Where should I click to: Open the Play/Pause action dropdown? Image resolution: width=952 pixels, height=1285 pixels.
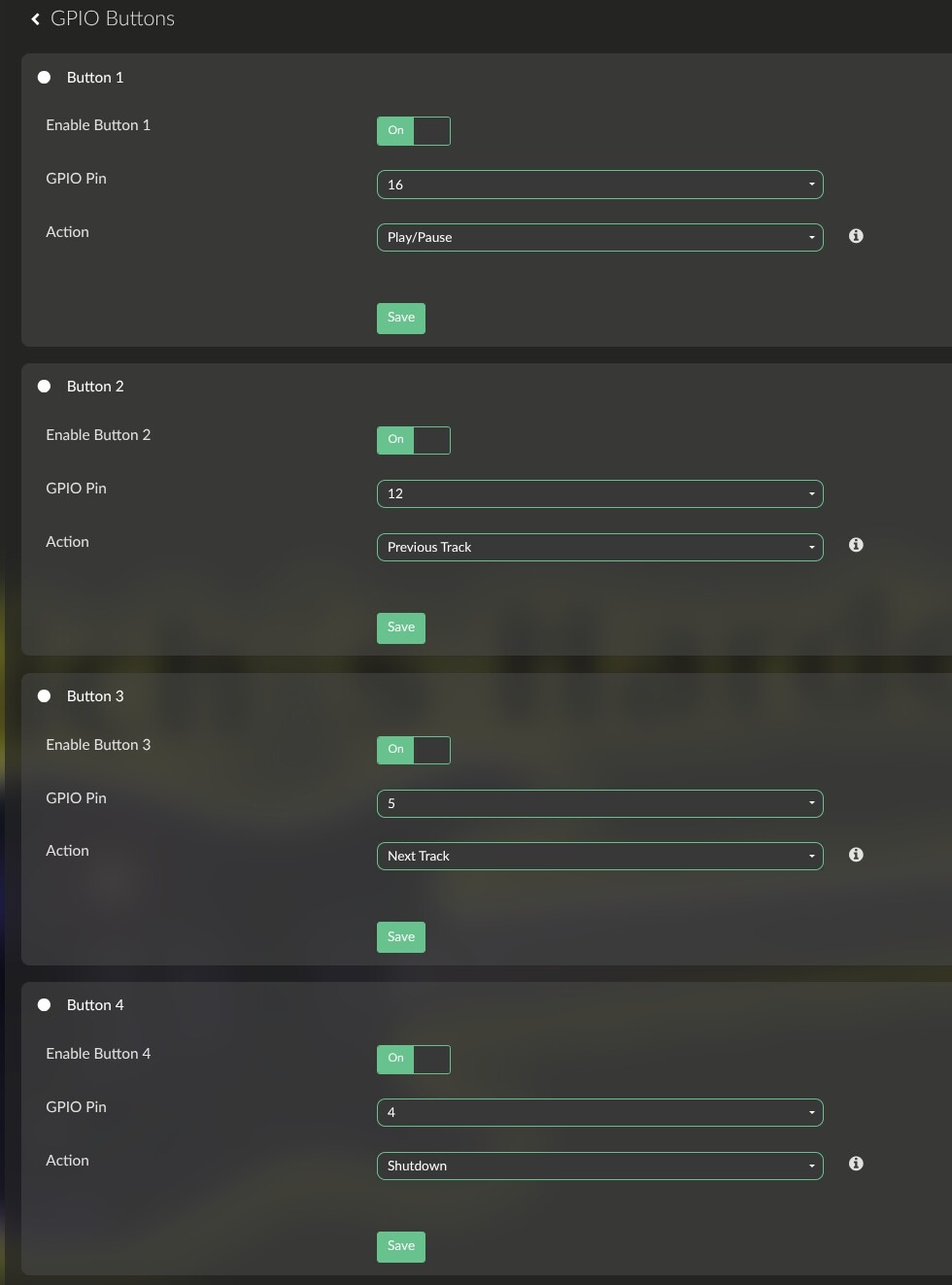coord(600,237)
